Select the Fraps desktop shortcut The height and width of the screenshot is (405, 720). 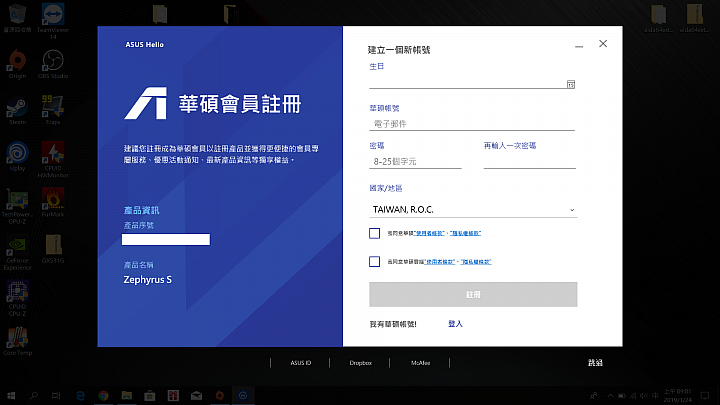tap(53, 110)
